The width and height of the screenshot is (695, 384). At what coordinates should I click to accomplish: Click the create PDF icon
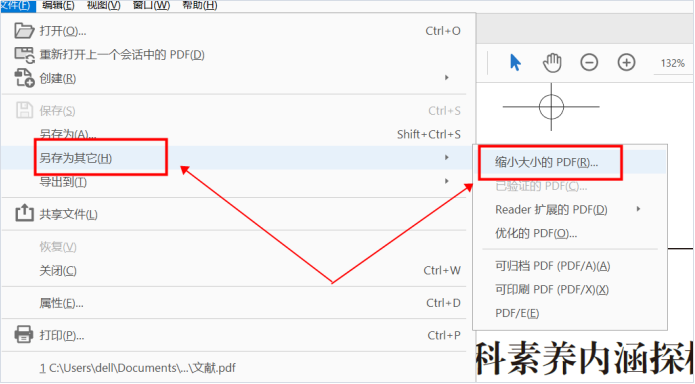point(24,78)
